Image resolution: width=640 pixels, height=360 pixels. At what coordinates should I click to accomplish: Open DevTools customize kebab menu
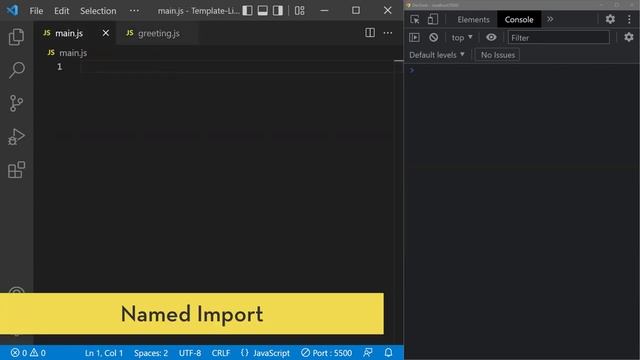click(629, 19)
